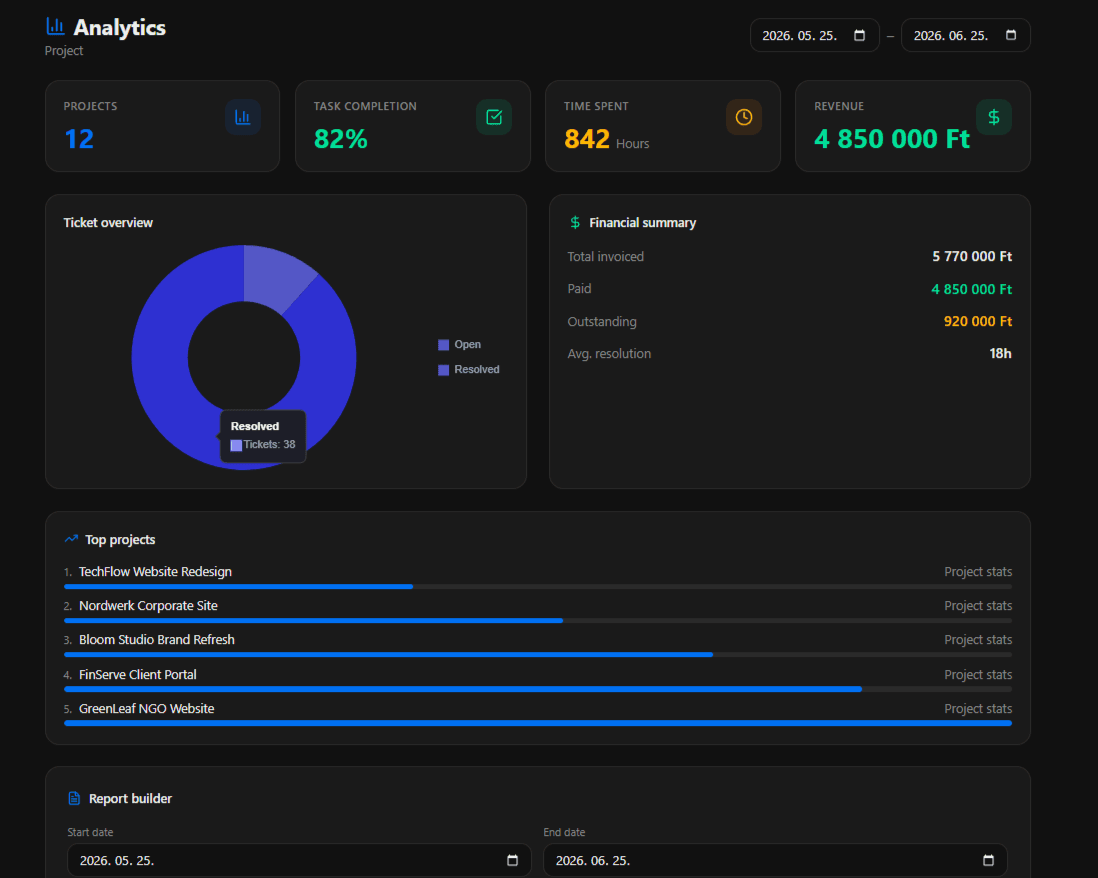Click the Financial summary heading
Viewport: 1098px width, 878px height.
coord(642,223)
